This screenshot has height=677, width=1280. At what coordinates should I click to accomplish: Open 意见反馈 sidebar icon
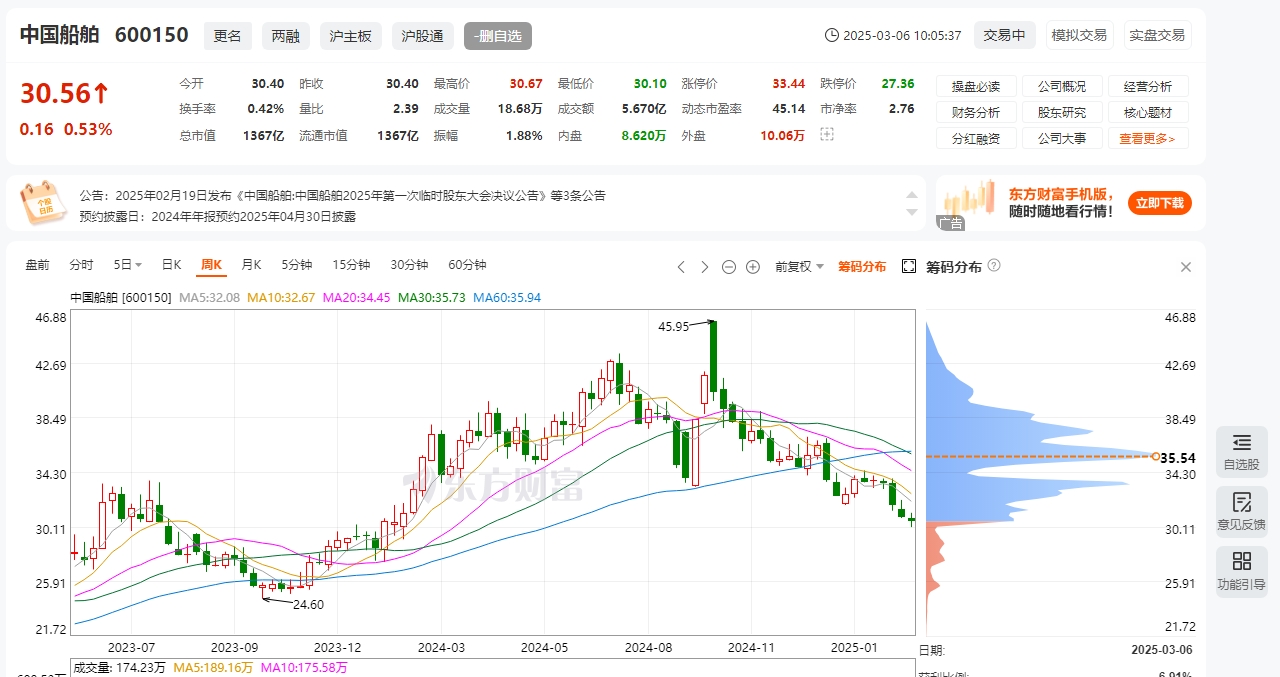coord(1242,511)
